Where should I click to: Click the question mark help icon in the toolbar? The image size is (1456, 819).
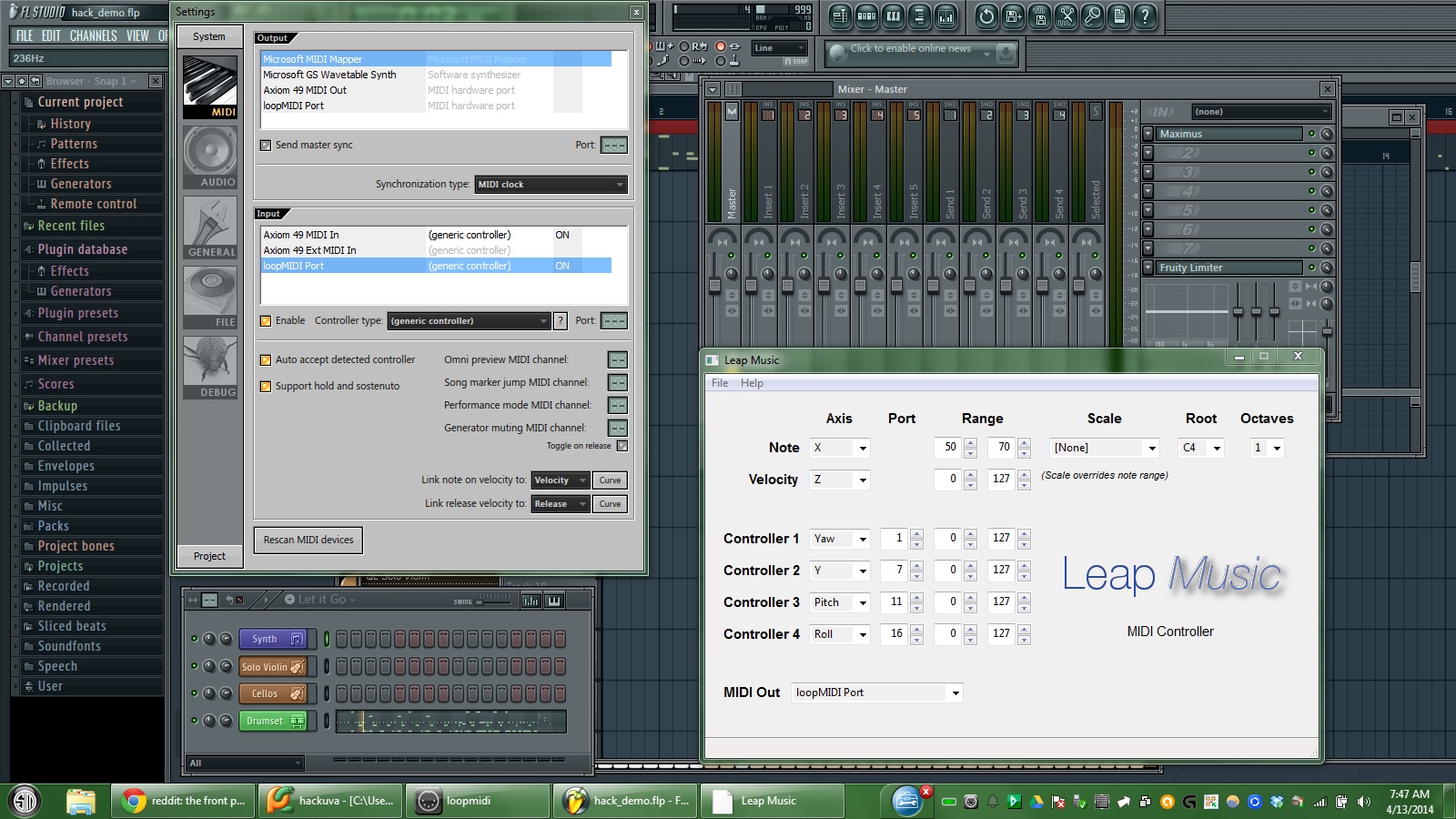pyautogui.click(x=1145, y=15)
